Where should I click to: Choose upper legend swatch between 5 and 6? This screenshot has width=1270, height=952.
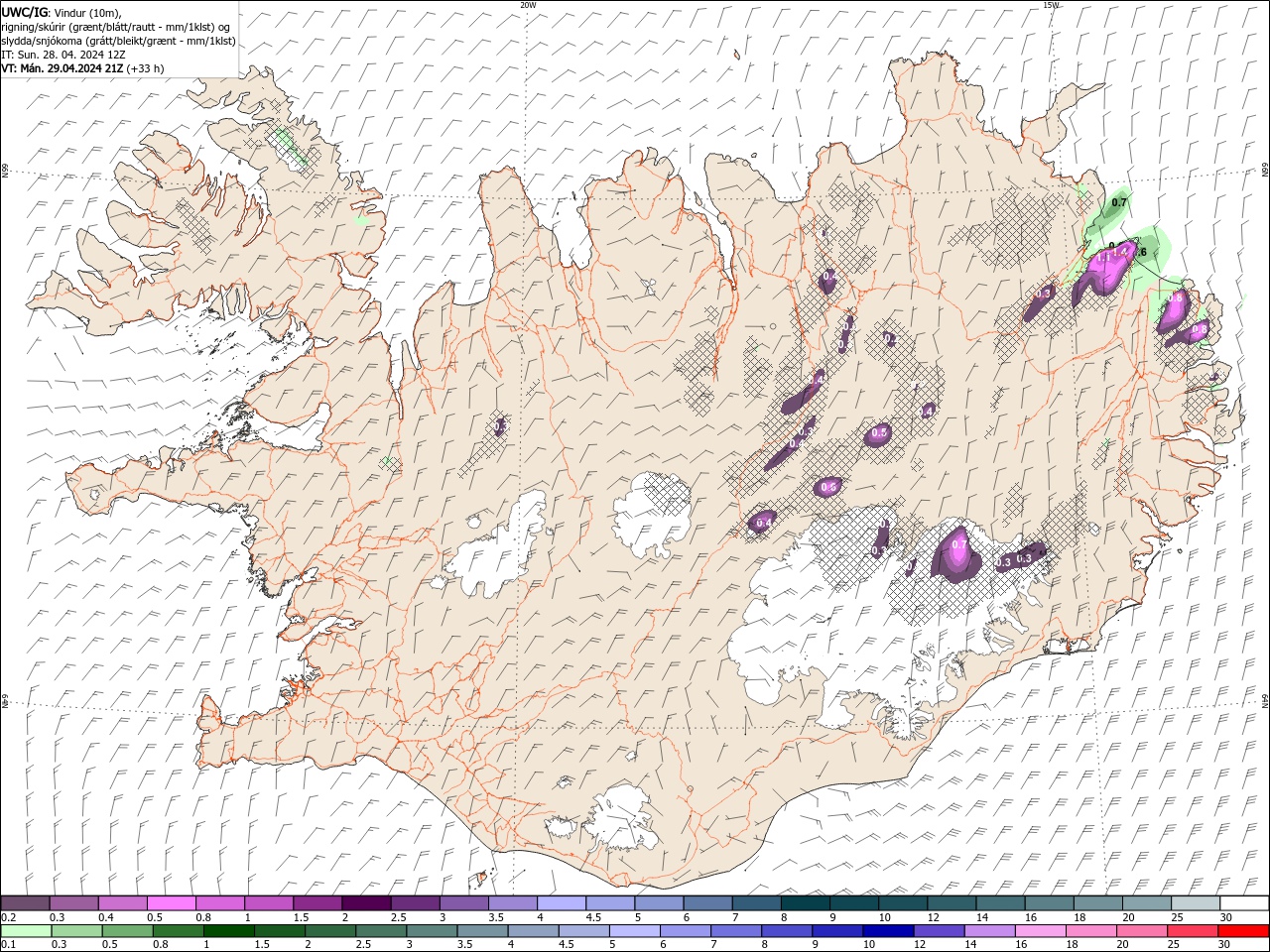click(658, 902)
